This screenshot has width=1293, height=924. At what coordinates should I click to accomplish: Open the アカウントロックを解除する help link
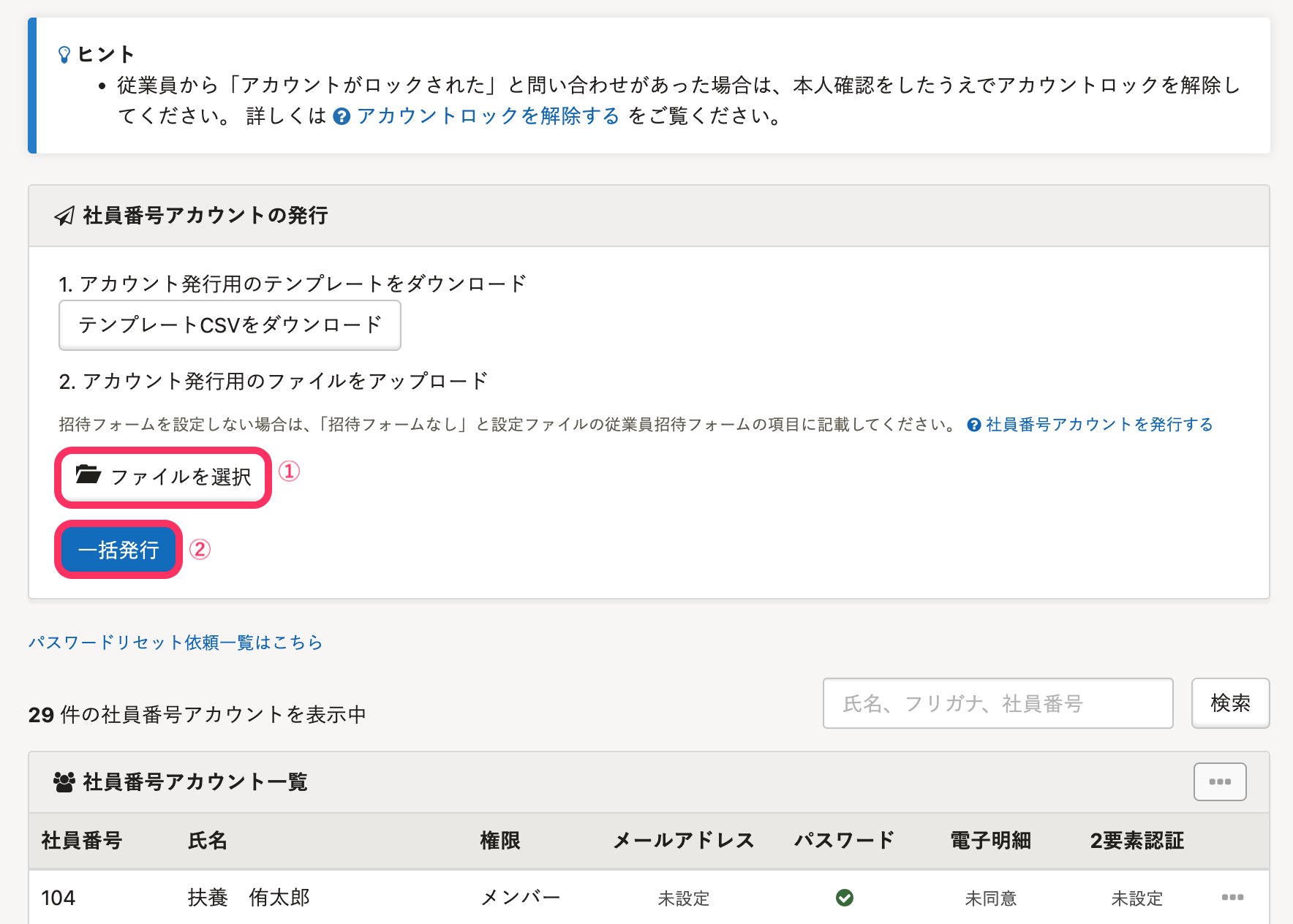click(x=488, y=116)
